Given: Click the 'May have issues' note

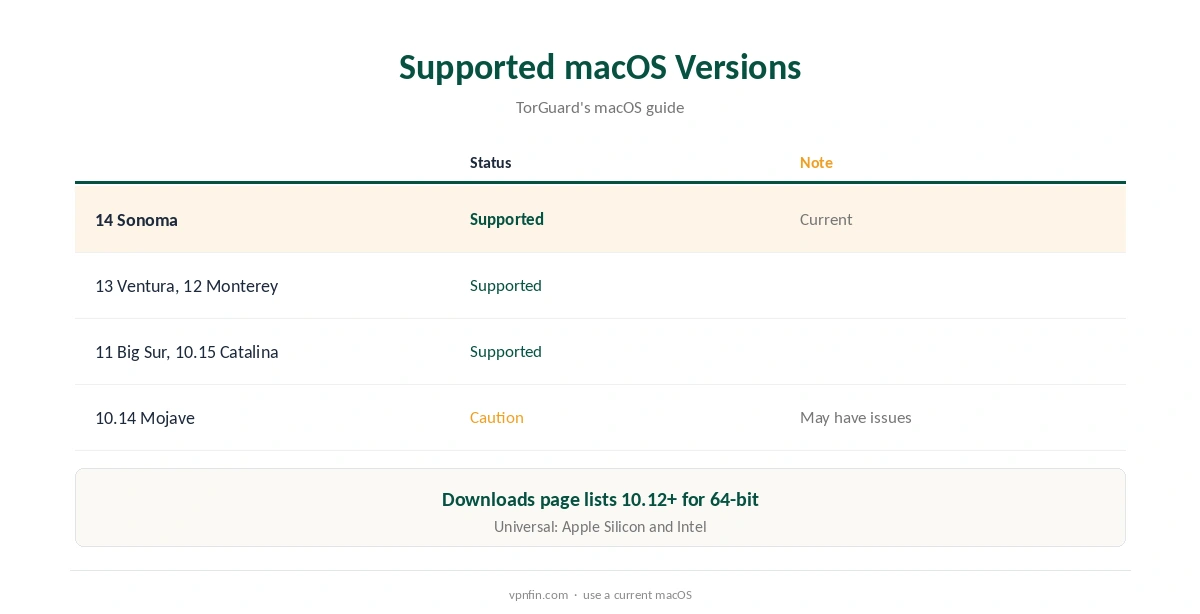Looking at the screenshot, I should point(856,417).
